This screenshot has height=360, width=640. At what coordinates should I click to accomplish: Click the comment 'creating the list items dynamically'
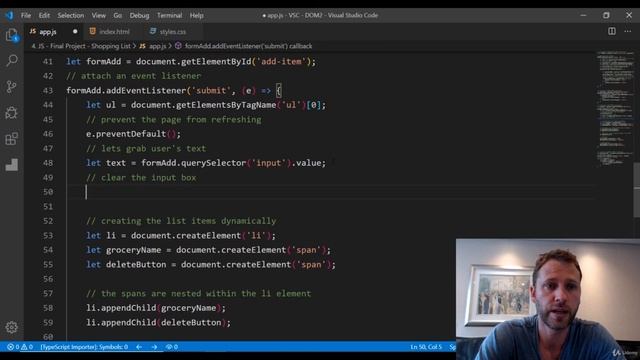189,221
